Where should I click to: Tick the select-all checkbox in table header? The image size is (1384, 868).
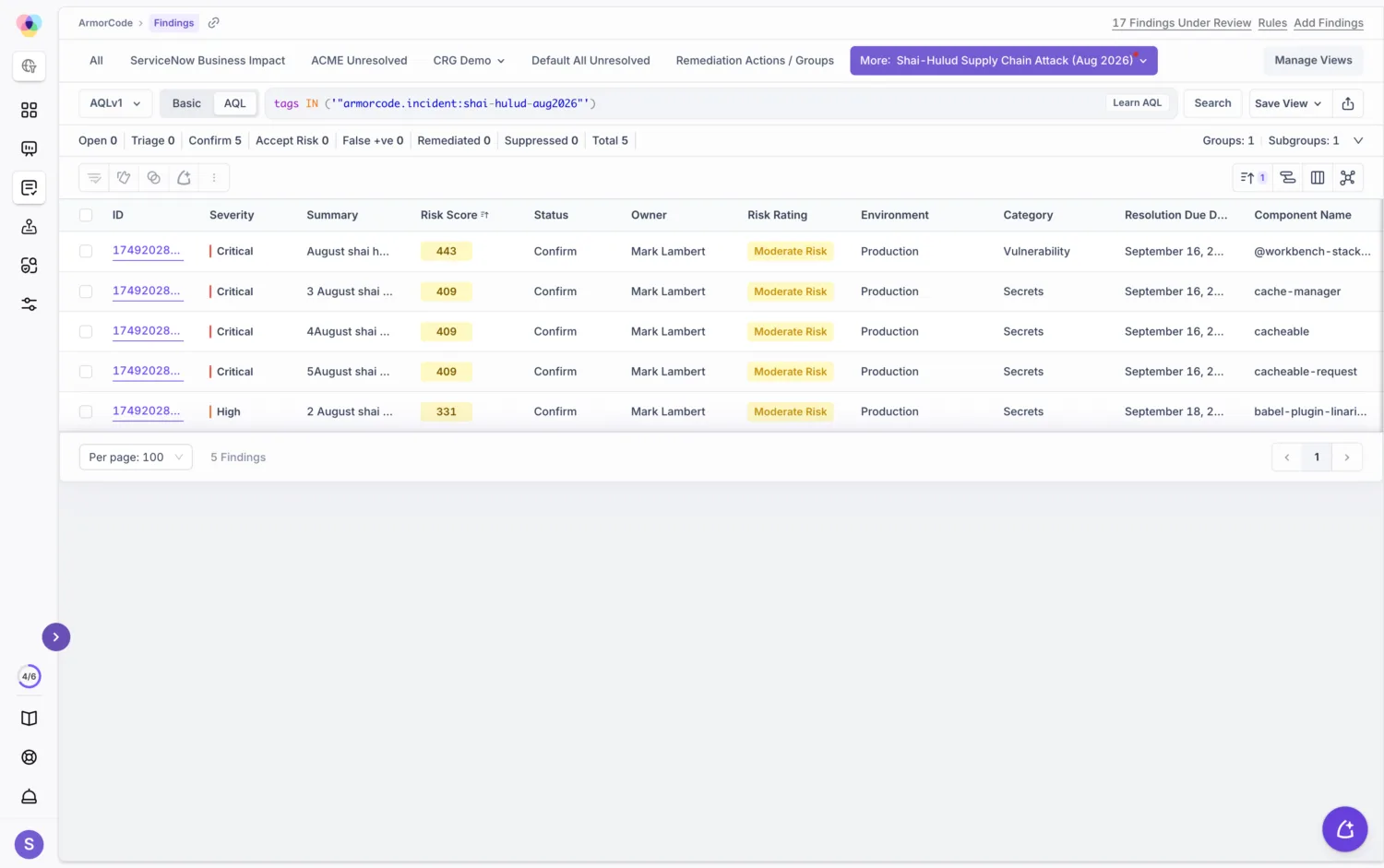tap(86, 215)
